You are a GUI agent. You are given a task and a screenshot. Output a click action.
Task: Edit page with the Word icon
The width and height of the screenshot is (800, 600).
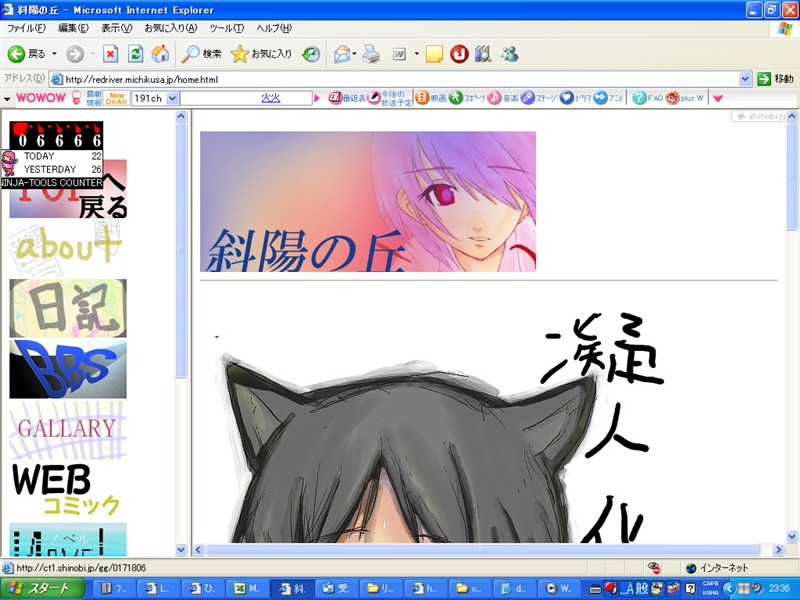click(x=399, y=54)
